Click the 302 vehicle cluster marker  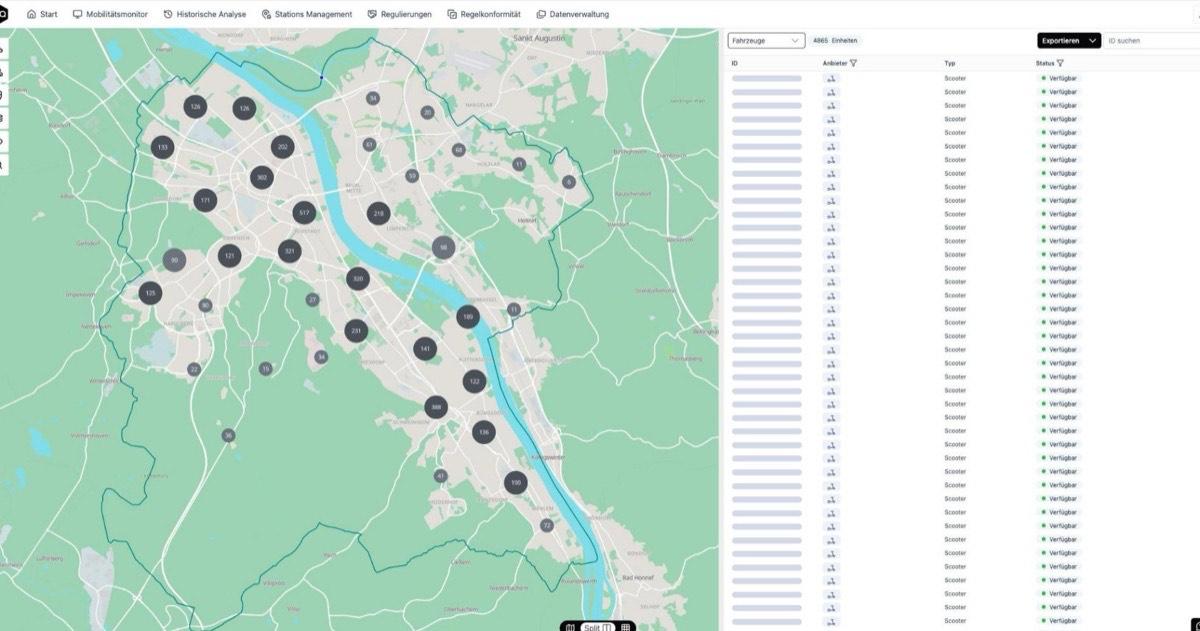(x=262, y=178)
